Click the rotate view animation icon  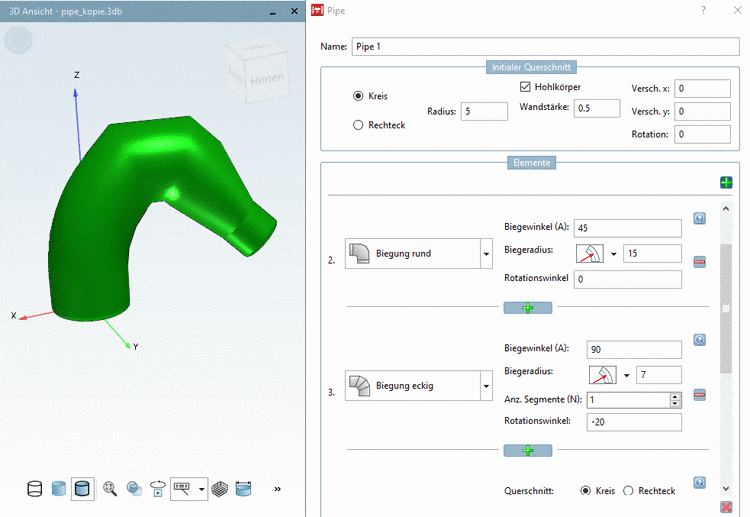[157, 489]
